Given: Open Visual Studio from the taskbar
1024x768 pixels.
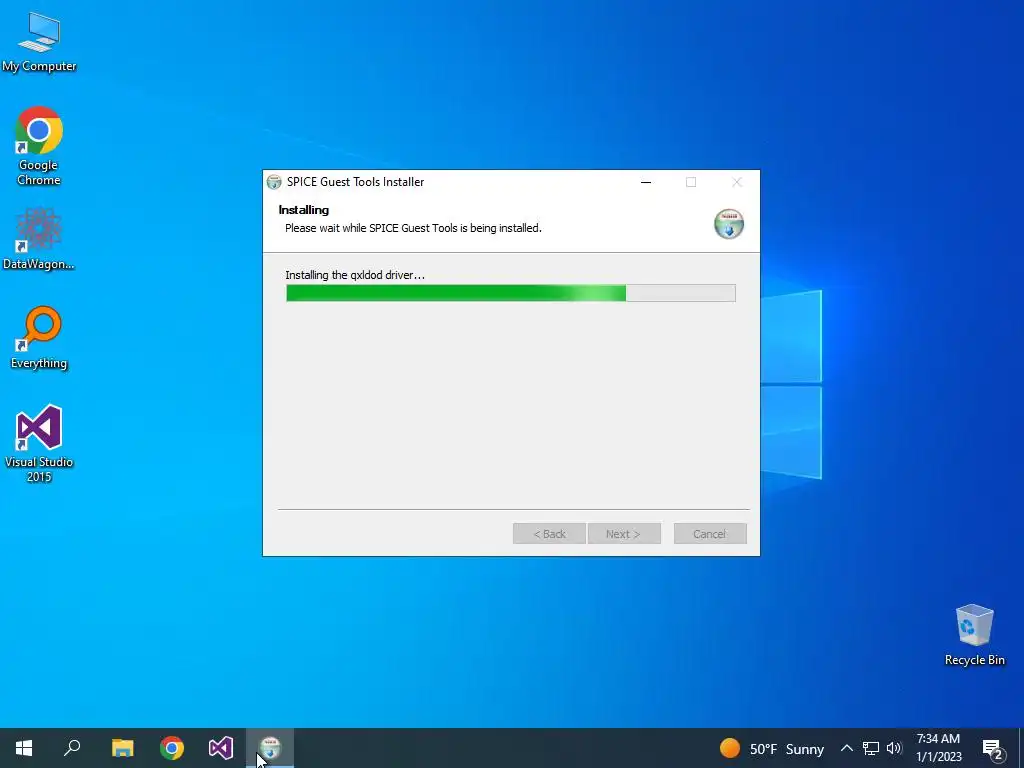Looking at the screenshot, I should pyautogui.click(x=221, y=748).
